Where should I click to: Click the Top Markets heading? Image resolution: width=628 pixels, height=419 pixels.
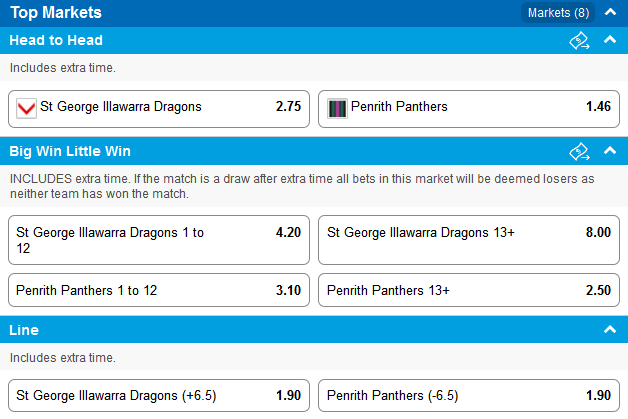pos(56,12)
